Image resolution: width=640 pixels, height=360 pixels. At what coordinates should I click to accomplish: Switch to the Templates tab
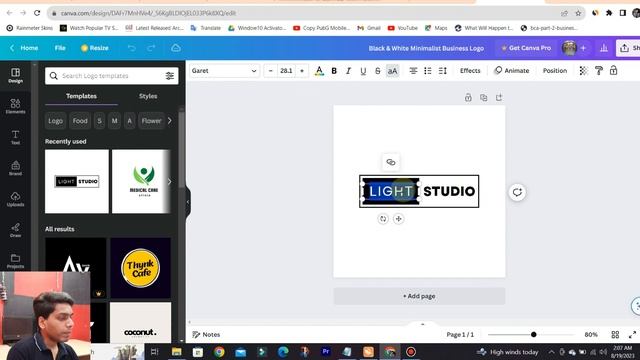(81, 96)
